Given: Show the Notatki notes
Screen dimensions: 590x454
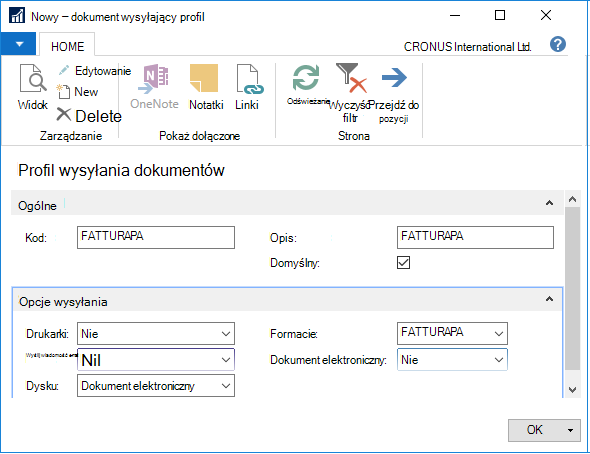Looking at the screenshot, I should (x=206, y=87).
